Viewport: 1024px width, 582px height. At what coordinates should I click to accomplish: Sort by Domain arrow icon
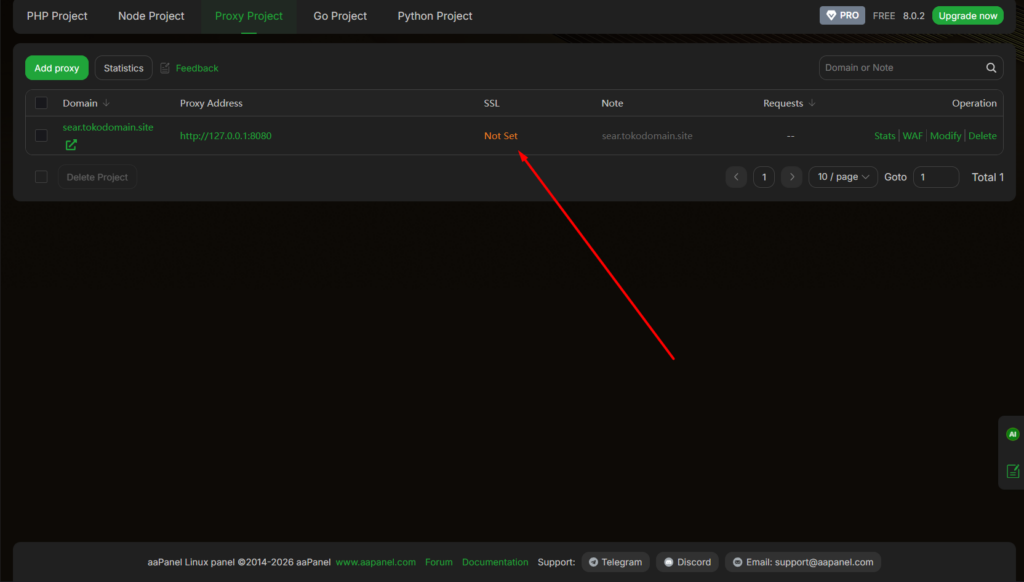point(106,103)
